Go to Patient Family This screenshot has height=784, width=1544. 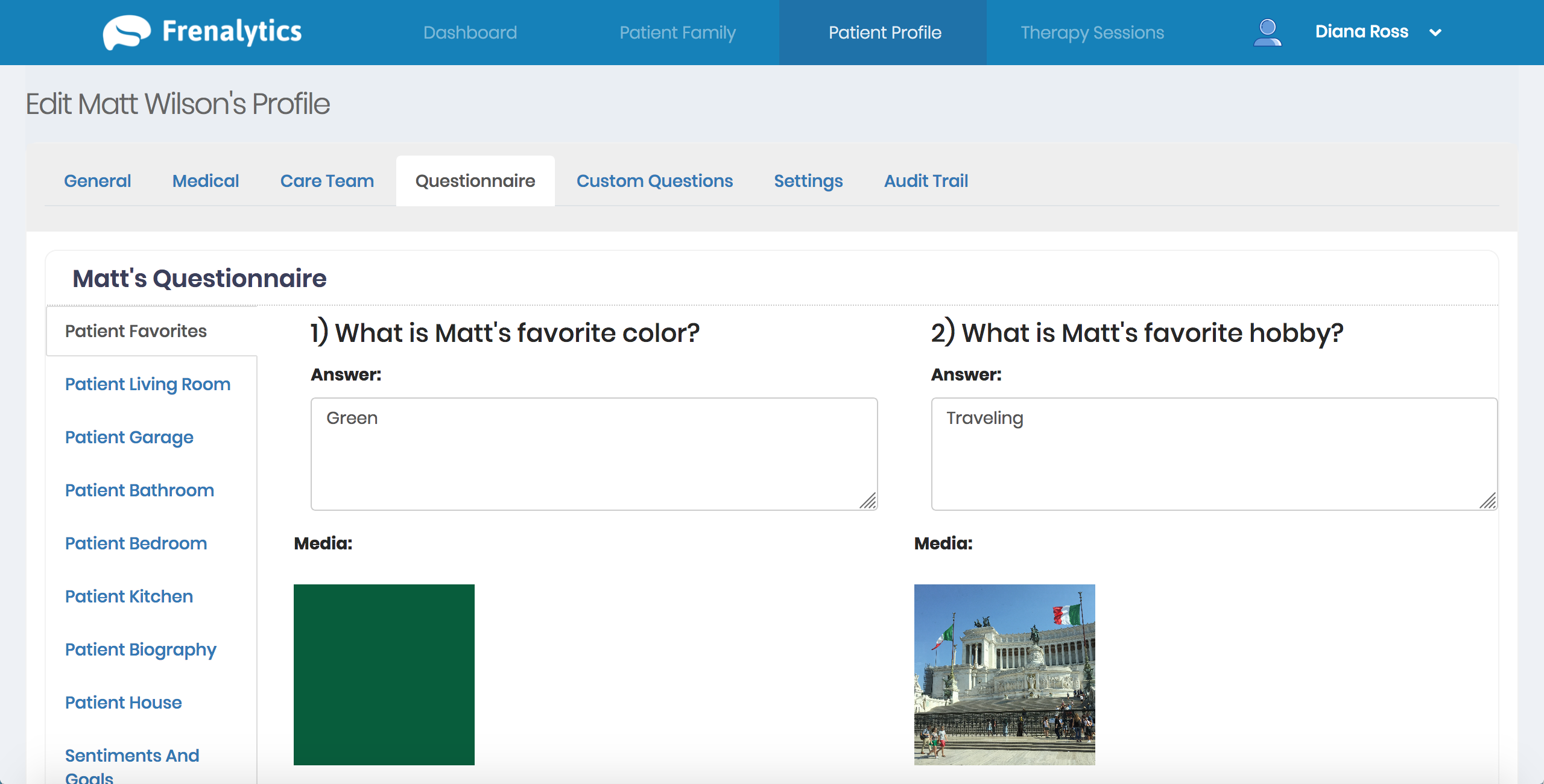click(x=677, y=33)
